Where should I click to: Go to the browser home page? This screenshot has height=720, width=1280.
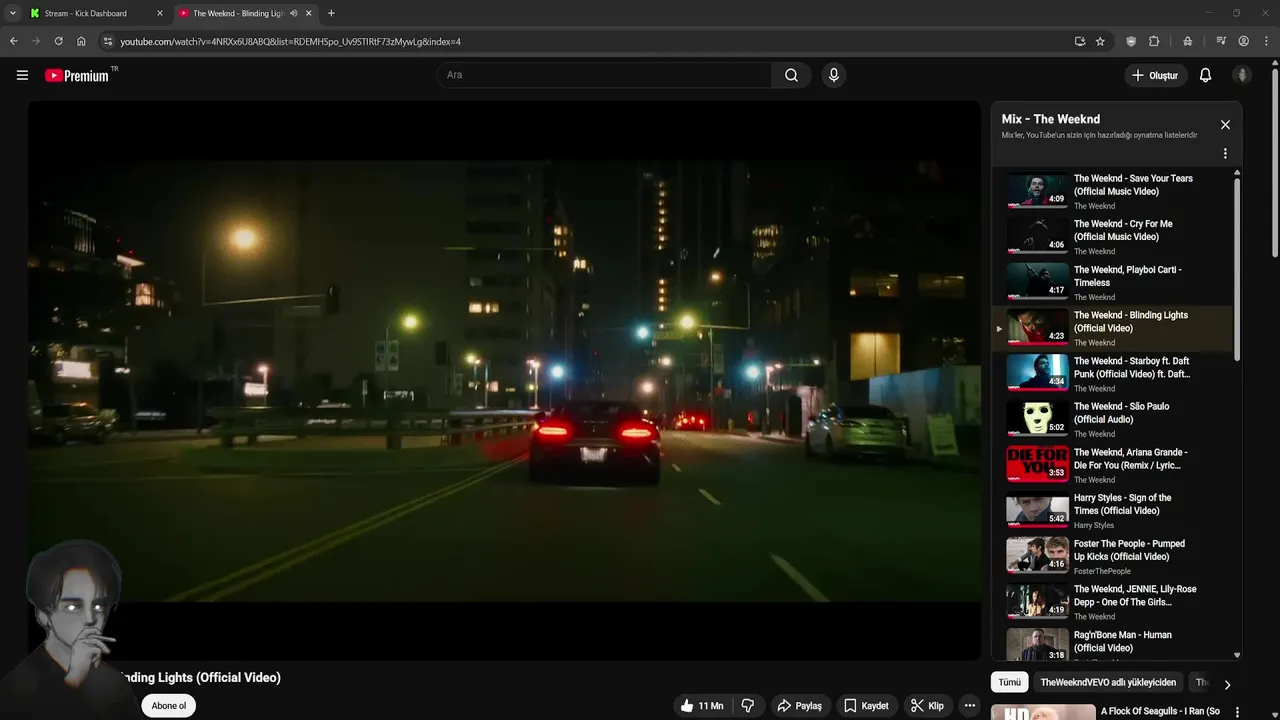(81, 41)
